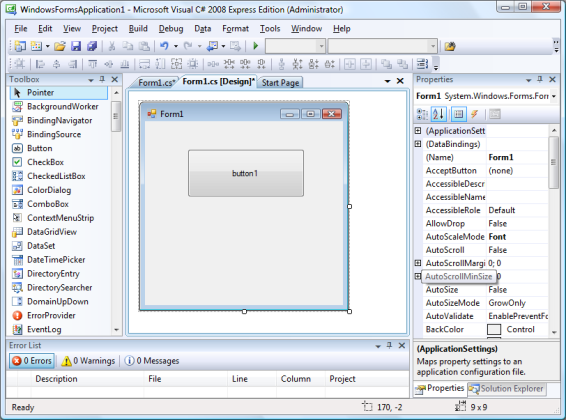Click the Save All icon

pyautogui.click(x=92, y=46)
